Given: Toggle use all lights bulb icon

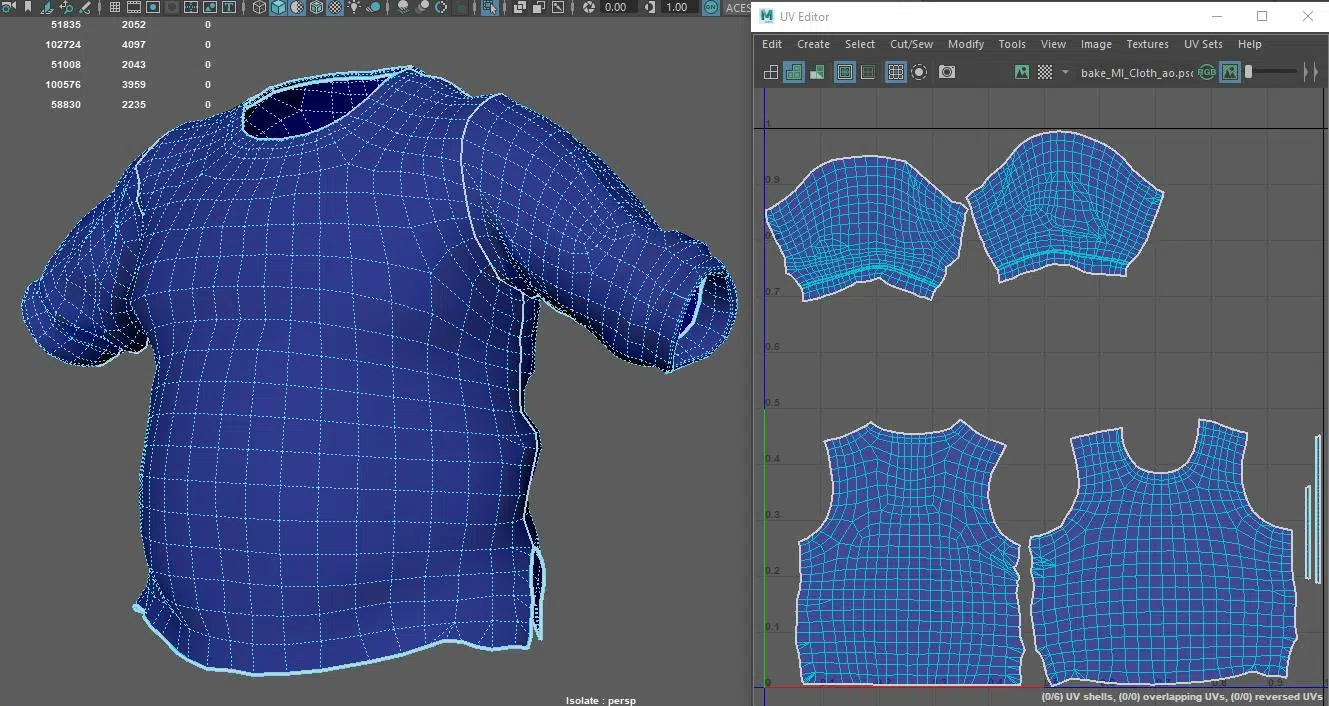Looking at the screenshot, I should click(x=356, y=8).
